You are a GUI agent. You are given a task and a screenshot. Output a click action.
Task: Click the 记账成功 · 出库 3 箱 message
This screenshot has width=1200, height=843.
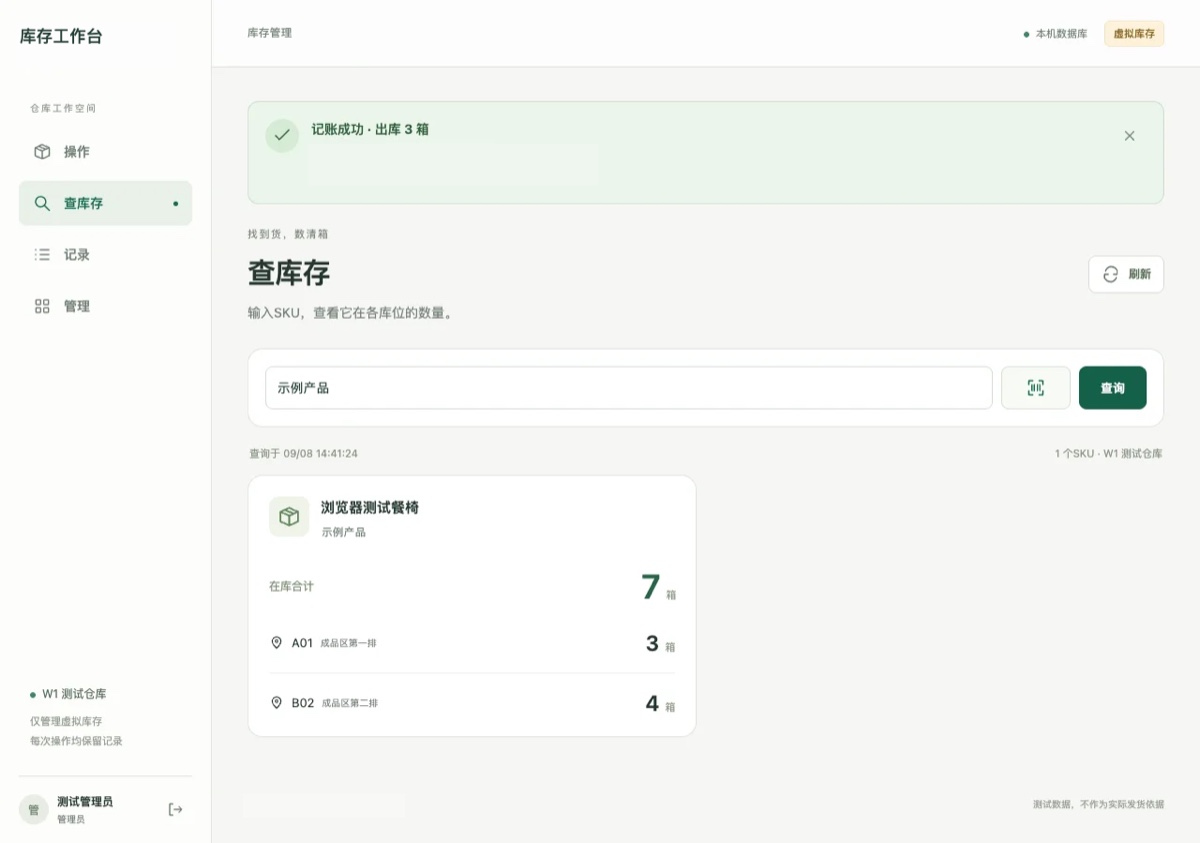coord(370,130)
